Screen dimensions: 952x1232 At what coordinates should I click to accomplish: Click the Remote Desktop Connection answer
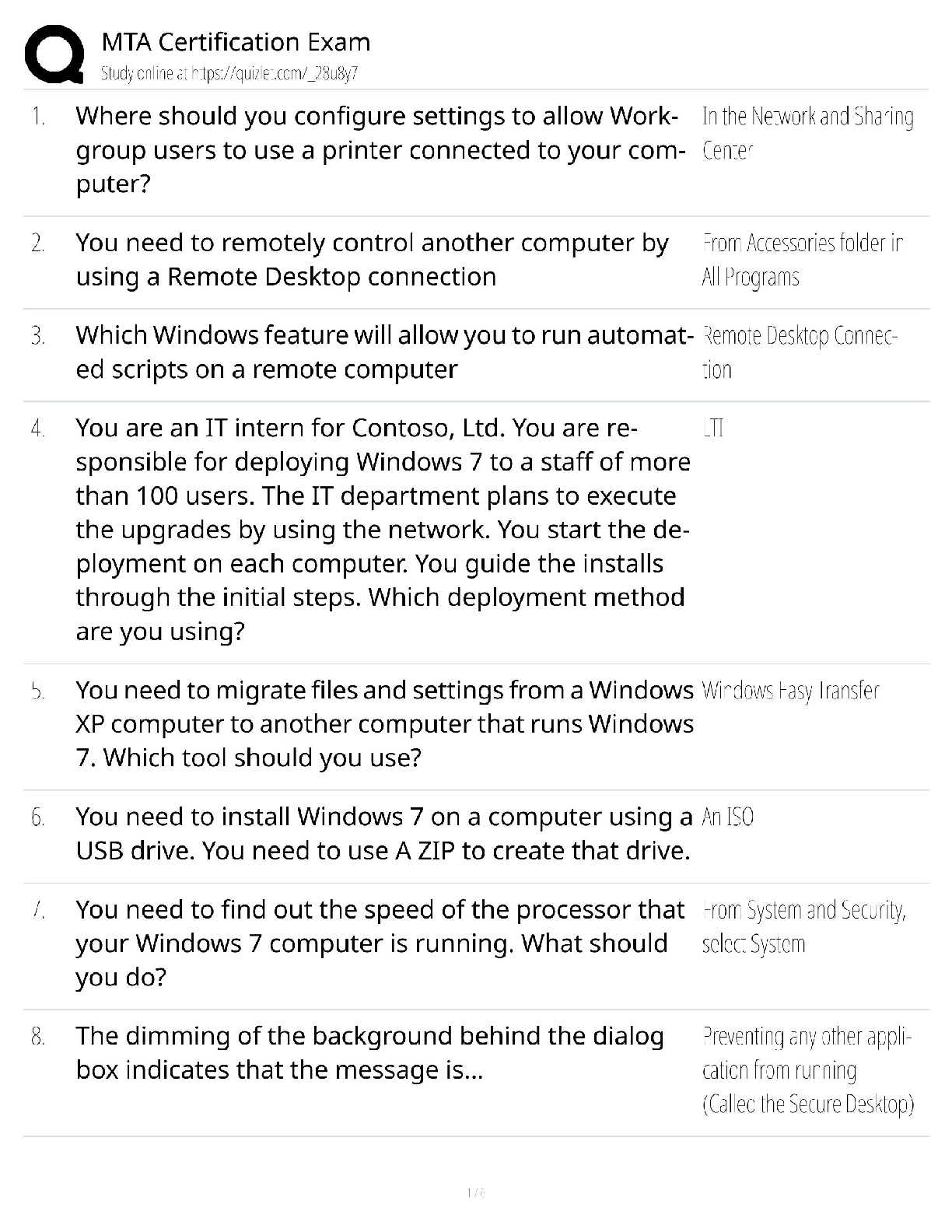(x=799, y=352)
